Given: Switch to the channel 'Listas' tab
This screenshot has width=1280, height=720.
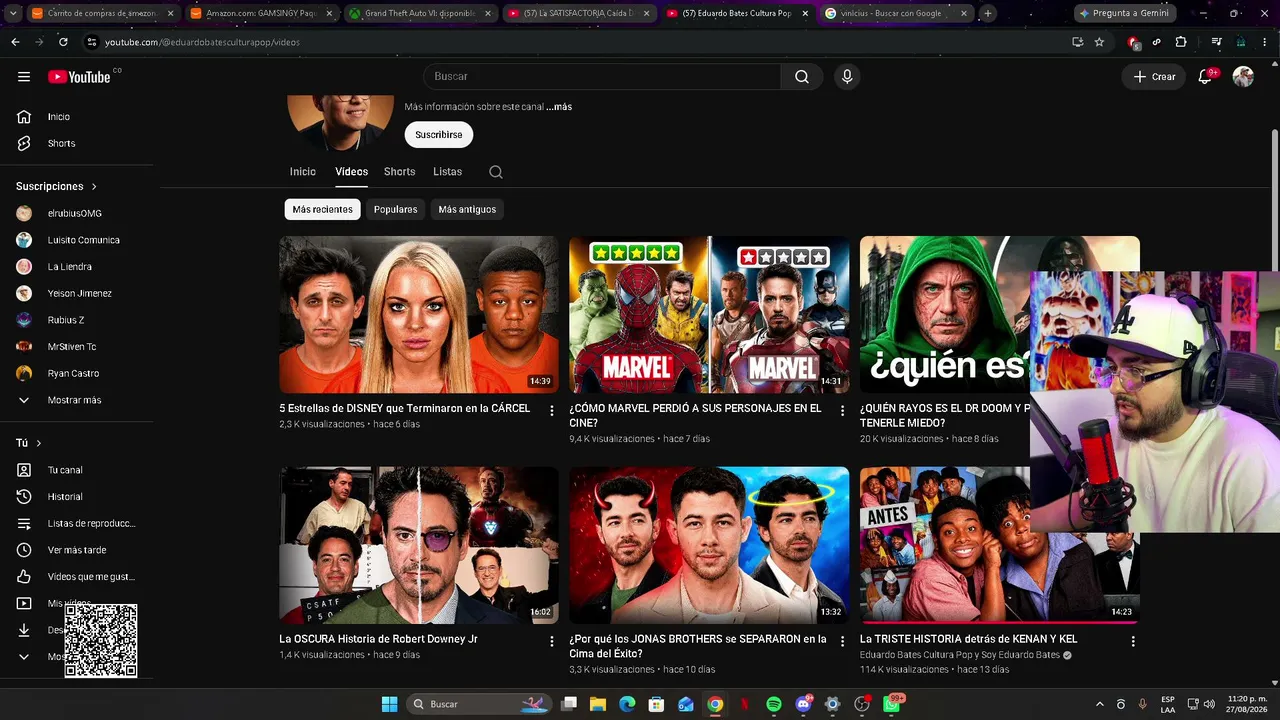Looking at the screenshot, I should pyautogui.click(x=447, y=172).
